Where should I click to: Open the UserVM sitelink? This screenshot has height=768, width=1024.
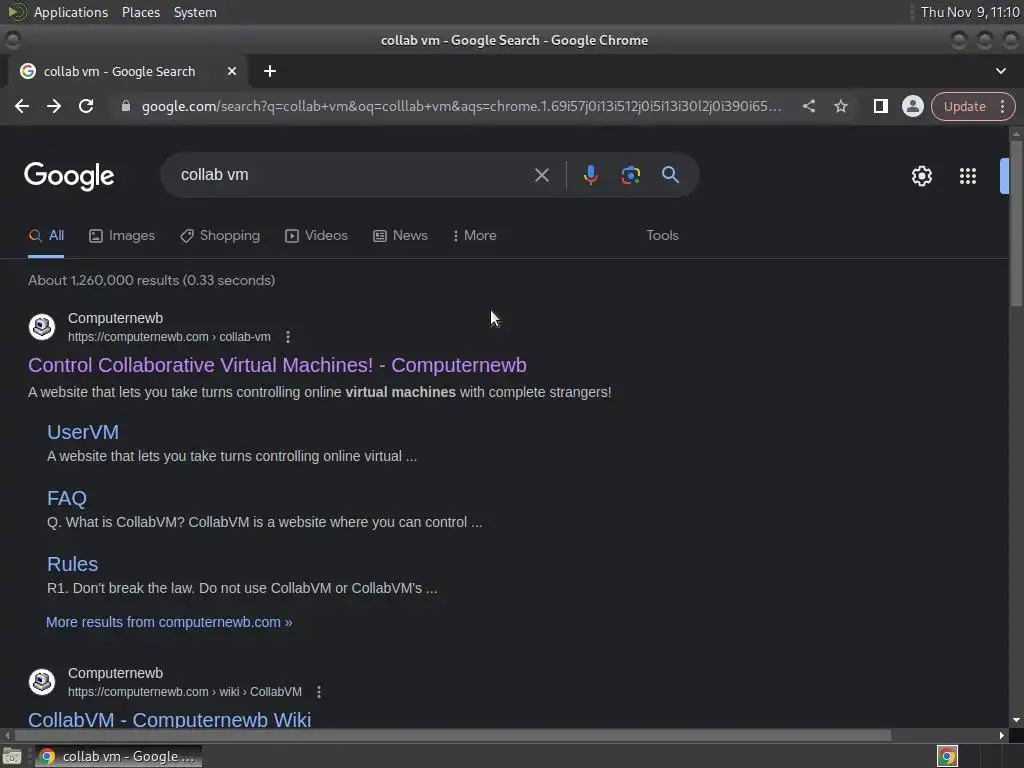[x=83, y=432]
